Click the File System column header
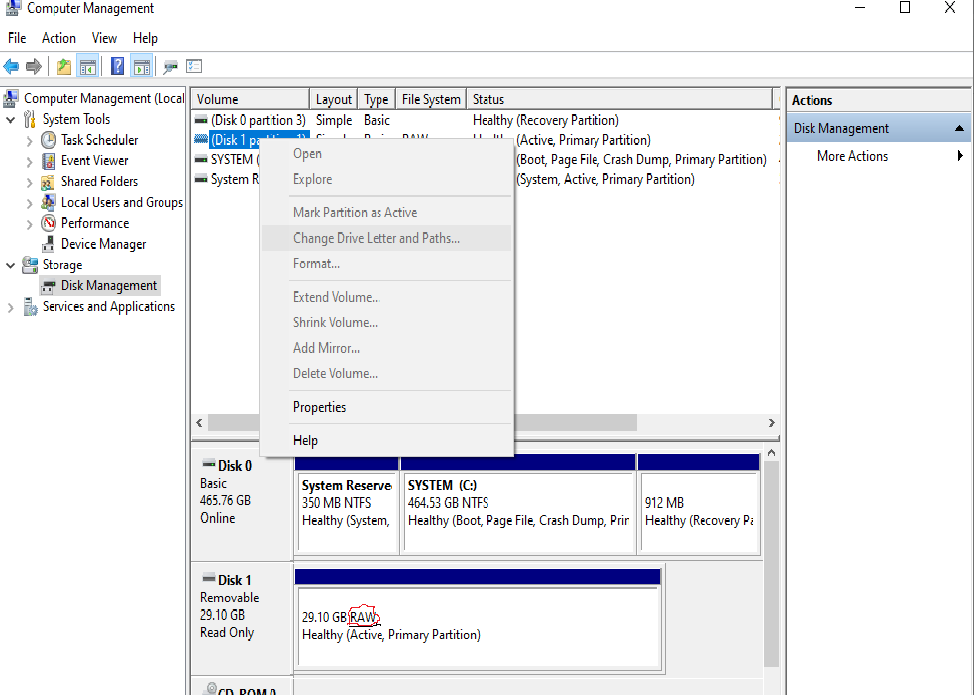The width and height of the screenshot is (974, 695). [430, 99]
